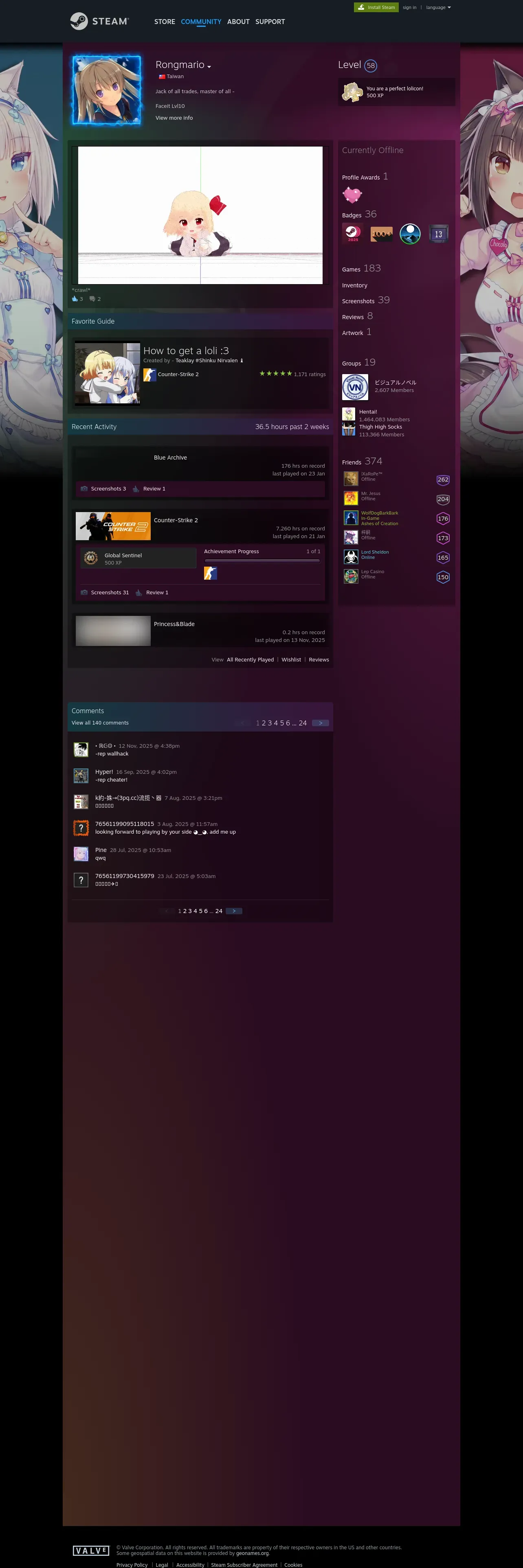Viewport: 523px width, 1568px height.
Task: Open the COMMUNITY menu
Action: coord(201,22)
